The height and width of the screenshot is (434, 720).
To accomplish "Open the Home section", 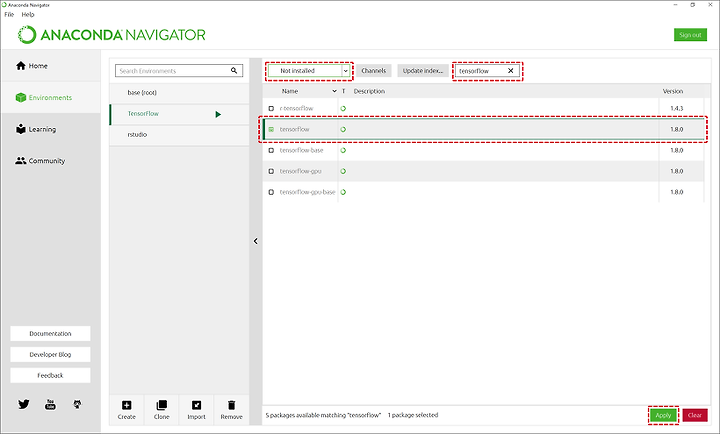I will tap(51, 66).
